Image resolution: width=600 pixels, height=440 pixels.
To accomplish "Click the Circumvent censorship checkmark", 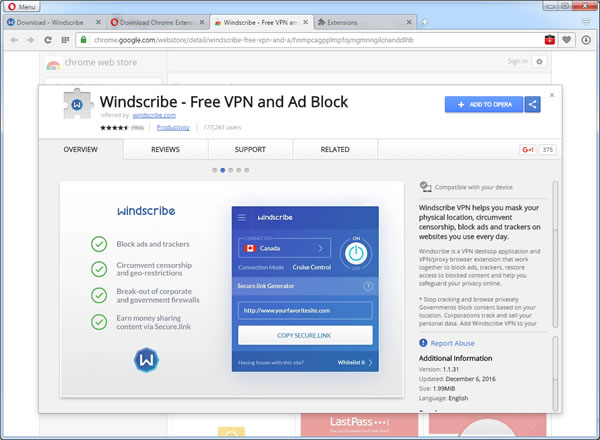I will (x=99, y=269).
